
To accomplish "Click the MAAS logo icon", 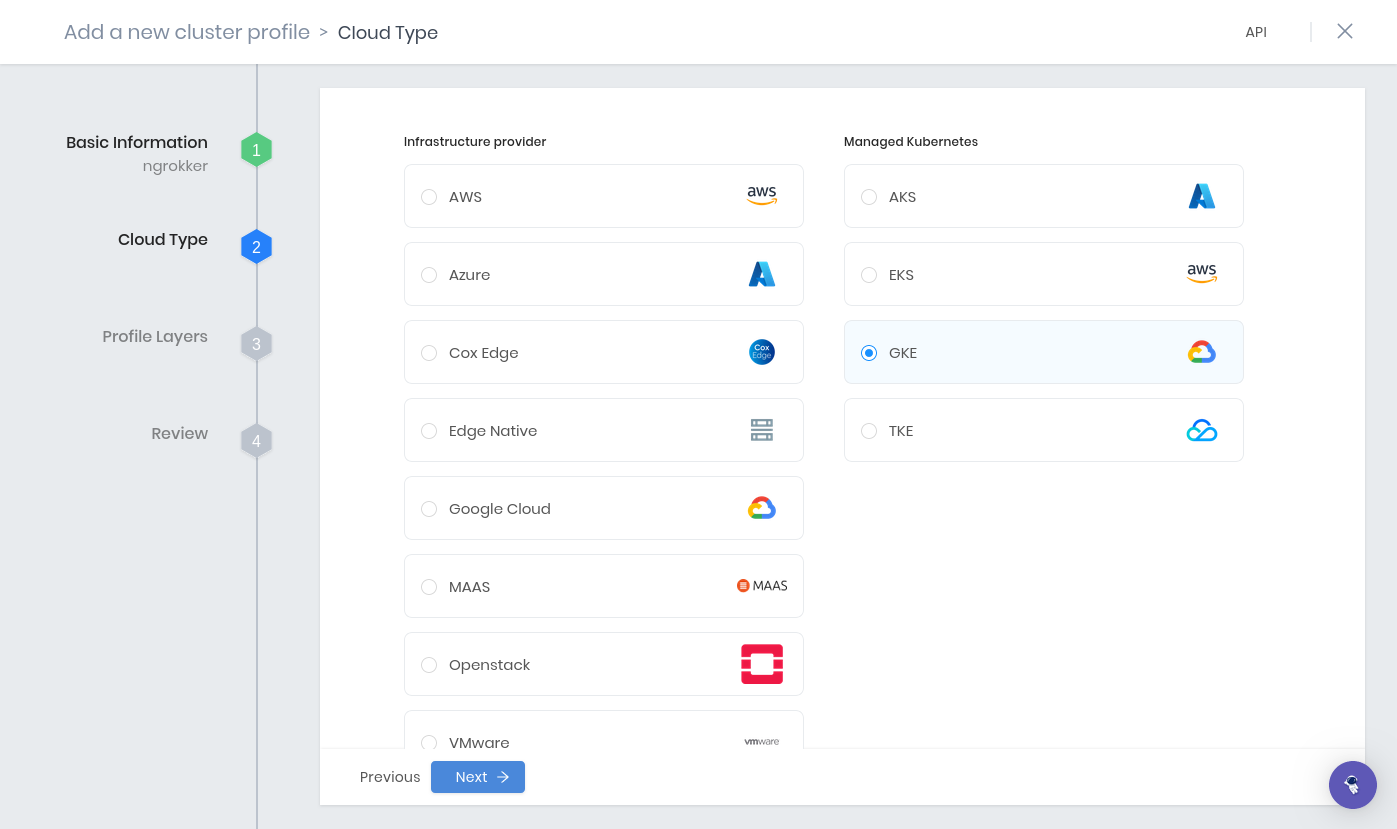I will tap(761, 585).
